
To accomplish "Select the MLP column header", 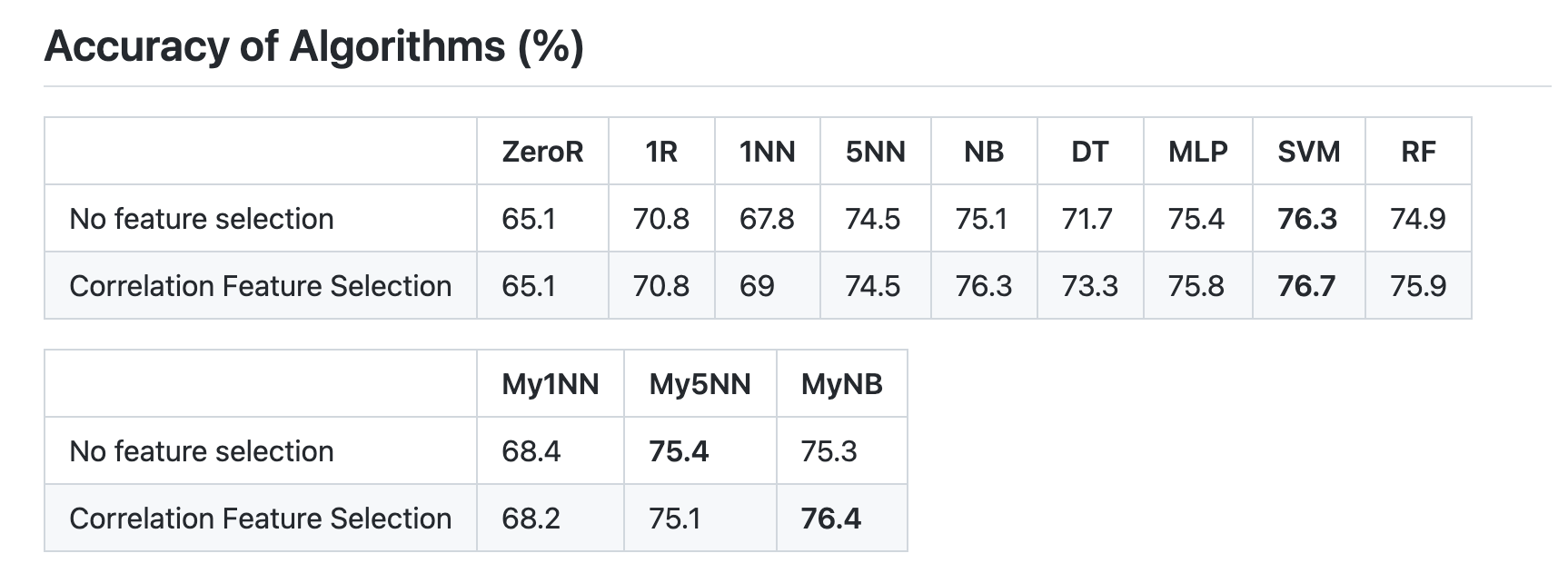I will click(1197, 152).
